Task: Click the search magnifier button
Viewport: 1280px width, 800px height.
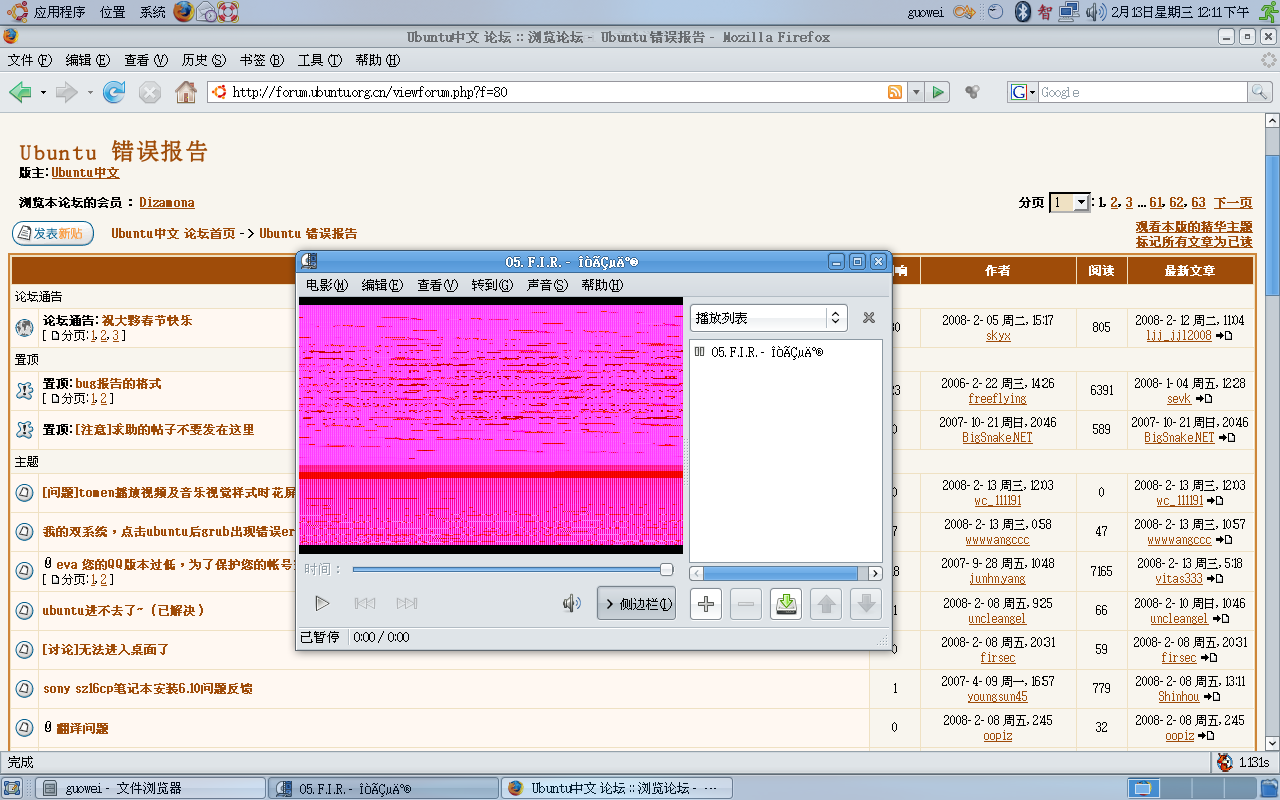Action: click(x=1261, y=92)
